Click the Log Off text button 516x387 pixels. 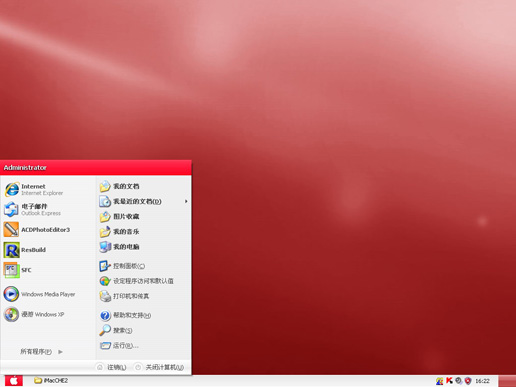click(x=117, y=367)
